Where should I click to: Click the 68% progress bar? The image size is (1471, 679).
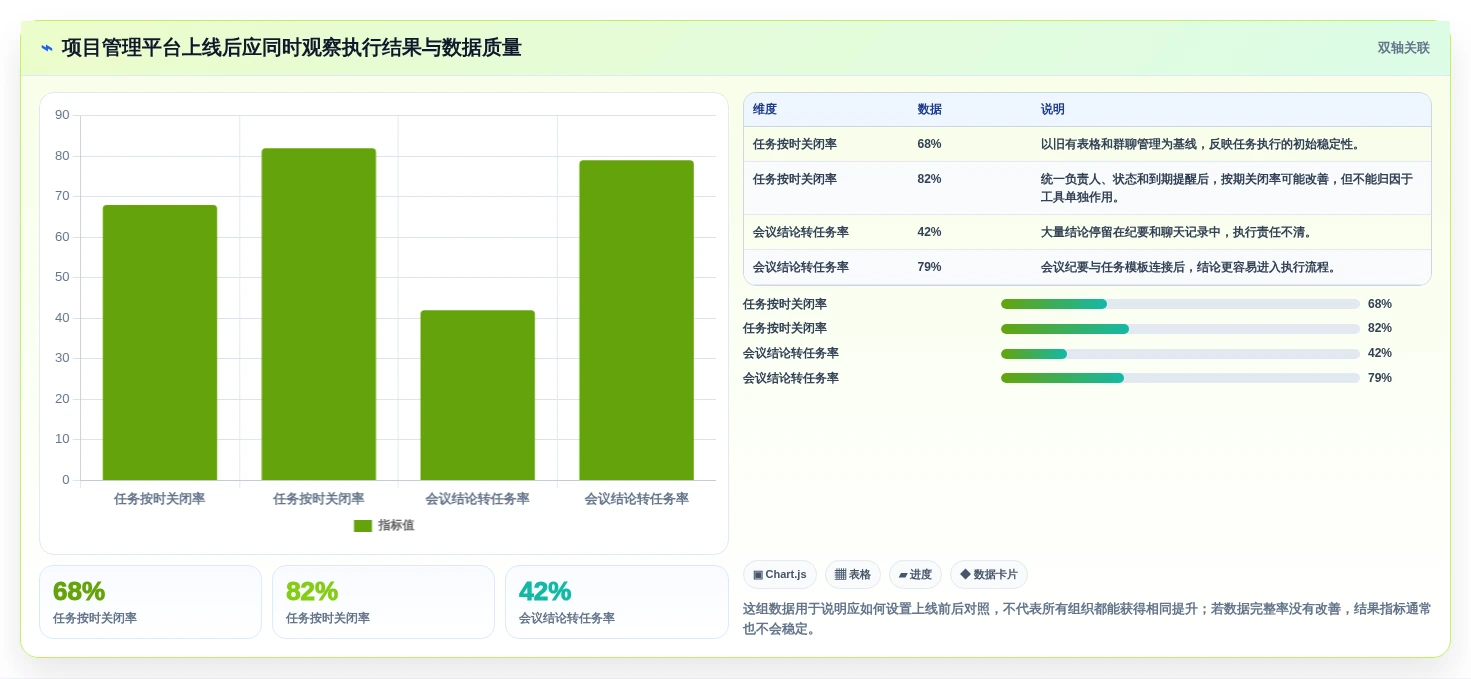1180,304
